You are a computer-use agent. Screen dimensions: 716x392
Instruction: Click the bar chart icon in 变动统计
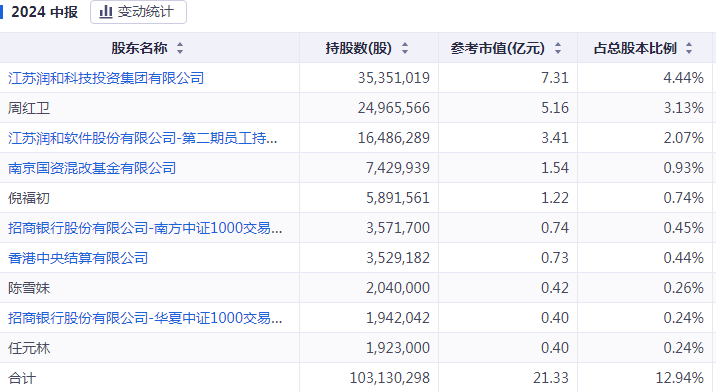coord(106,11)
